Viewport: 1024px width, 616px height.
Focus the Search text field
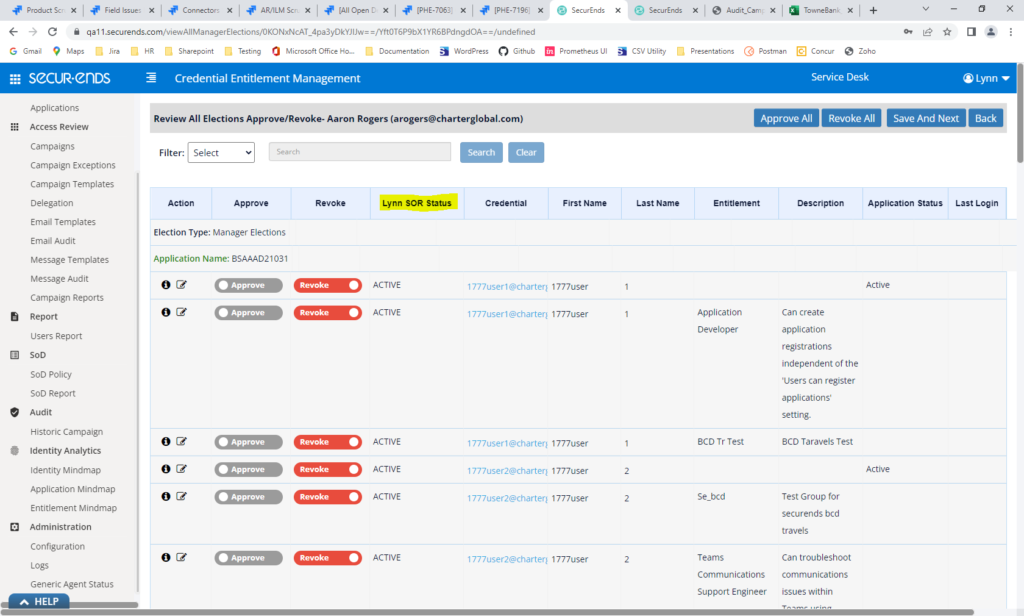pos(360,152)
